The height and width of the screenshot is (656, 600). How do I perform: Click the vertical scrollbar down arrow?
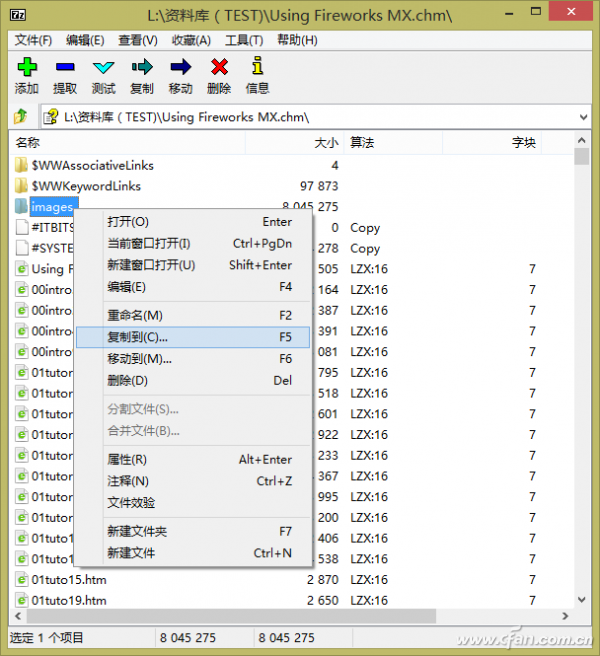[582, 600]
